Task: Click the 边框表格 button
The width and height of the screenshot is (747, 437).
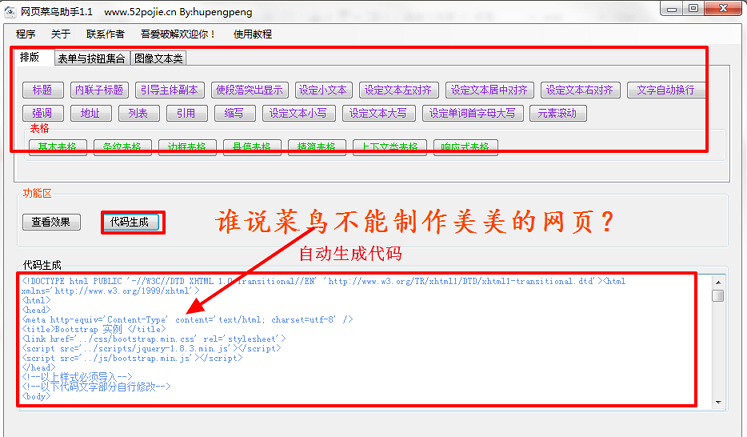Action: tap(187, 147)
